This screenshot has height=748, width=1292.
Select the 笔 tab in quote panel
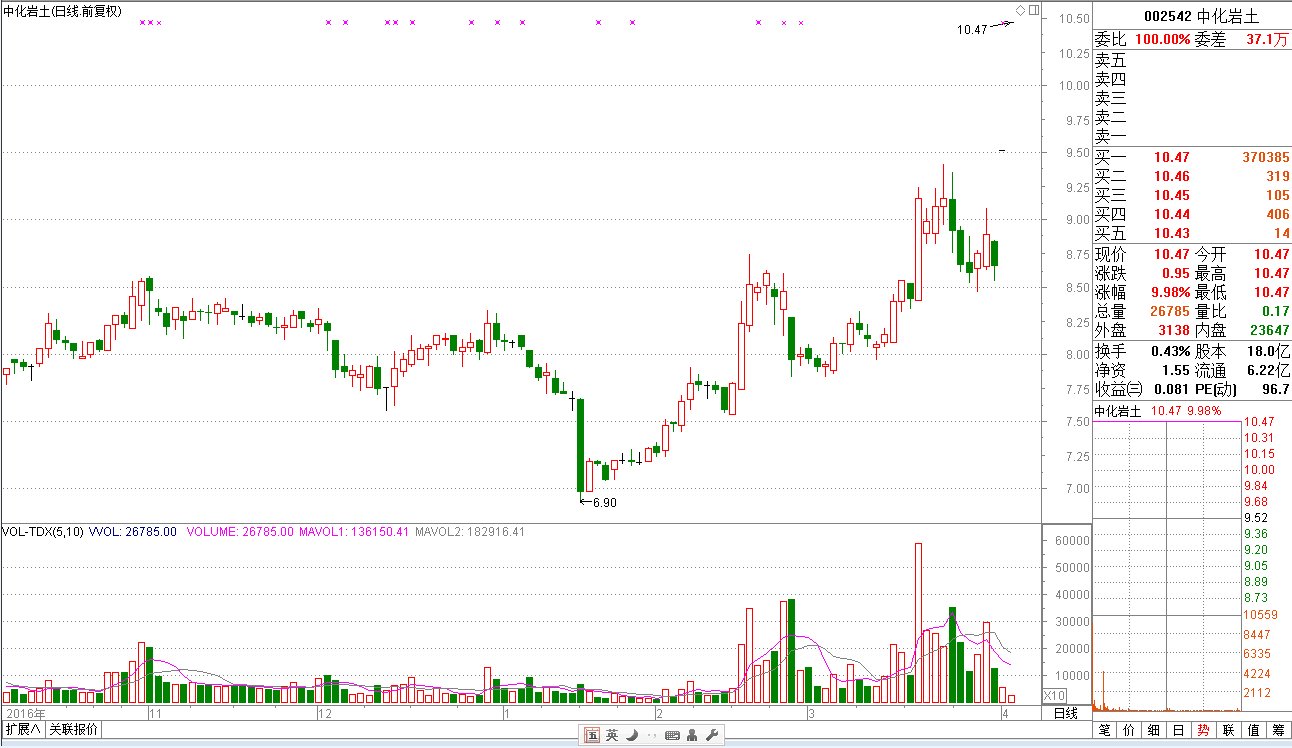[1104, 730]
